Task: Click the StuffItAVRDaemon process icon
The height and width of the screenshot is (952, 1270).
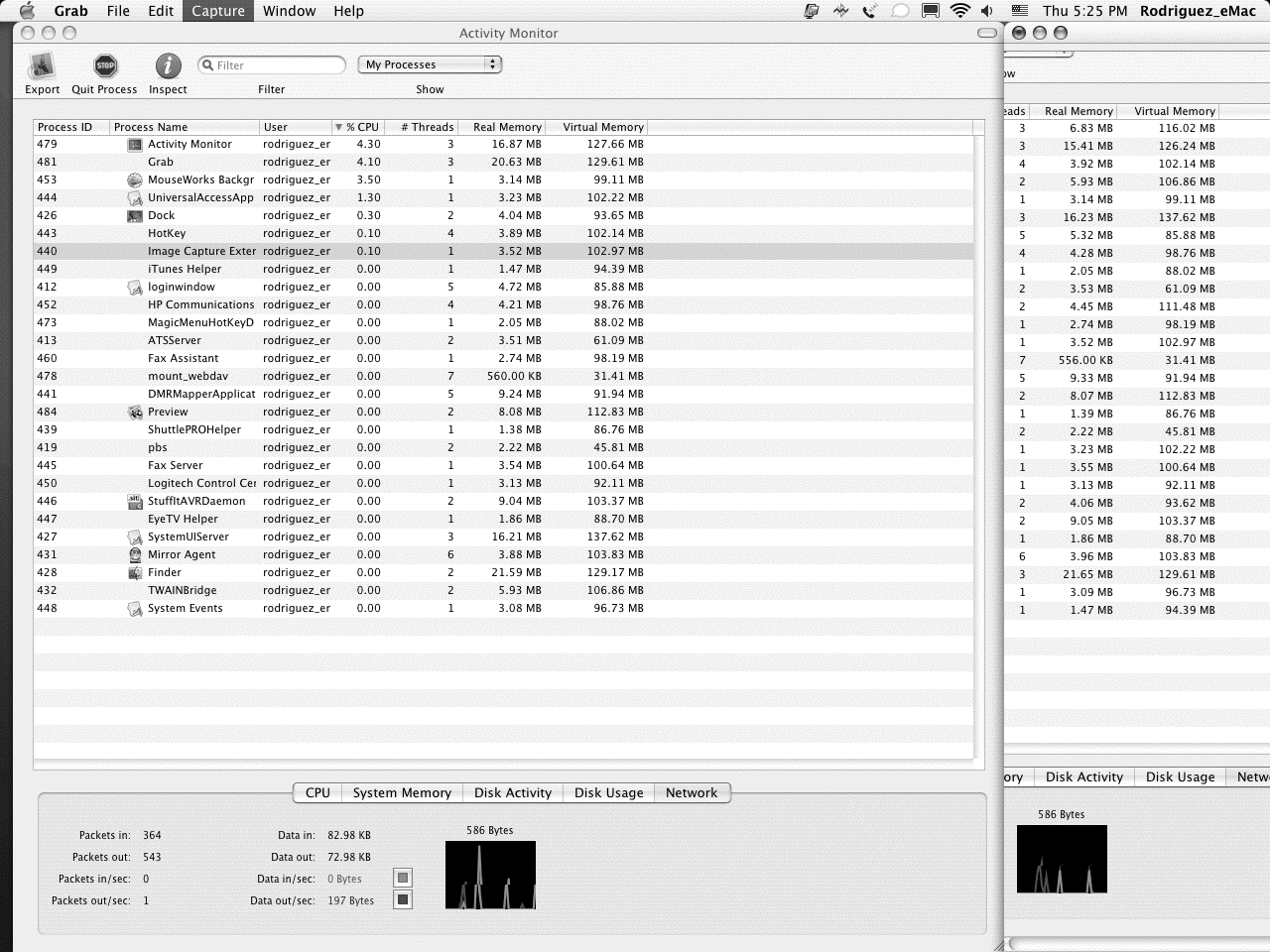Action: pyautogui.click(x=135, y=502)
